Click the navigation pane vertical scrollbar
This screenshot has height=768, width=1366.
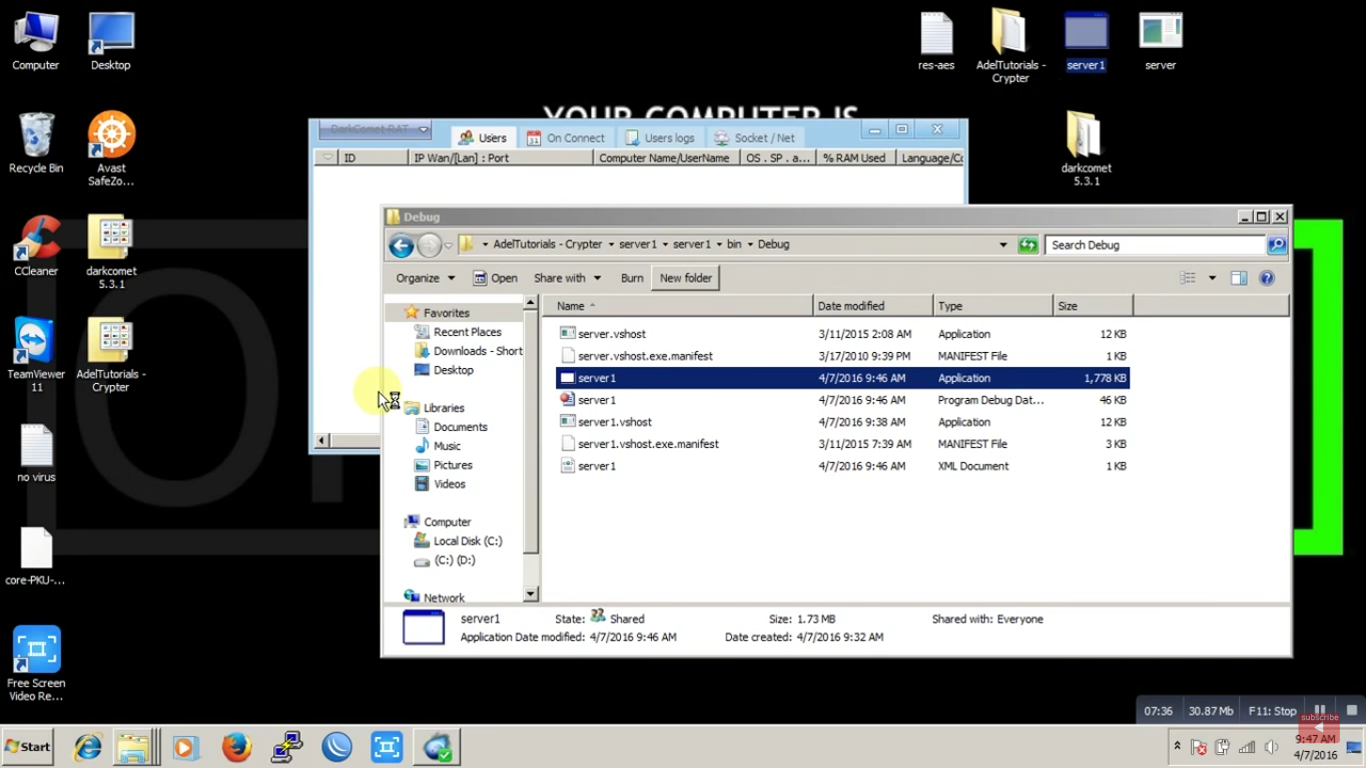point(531,432)
